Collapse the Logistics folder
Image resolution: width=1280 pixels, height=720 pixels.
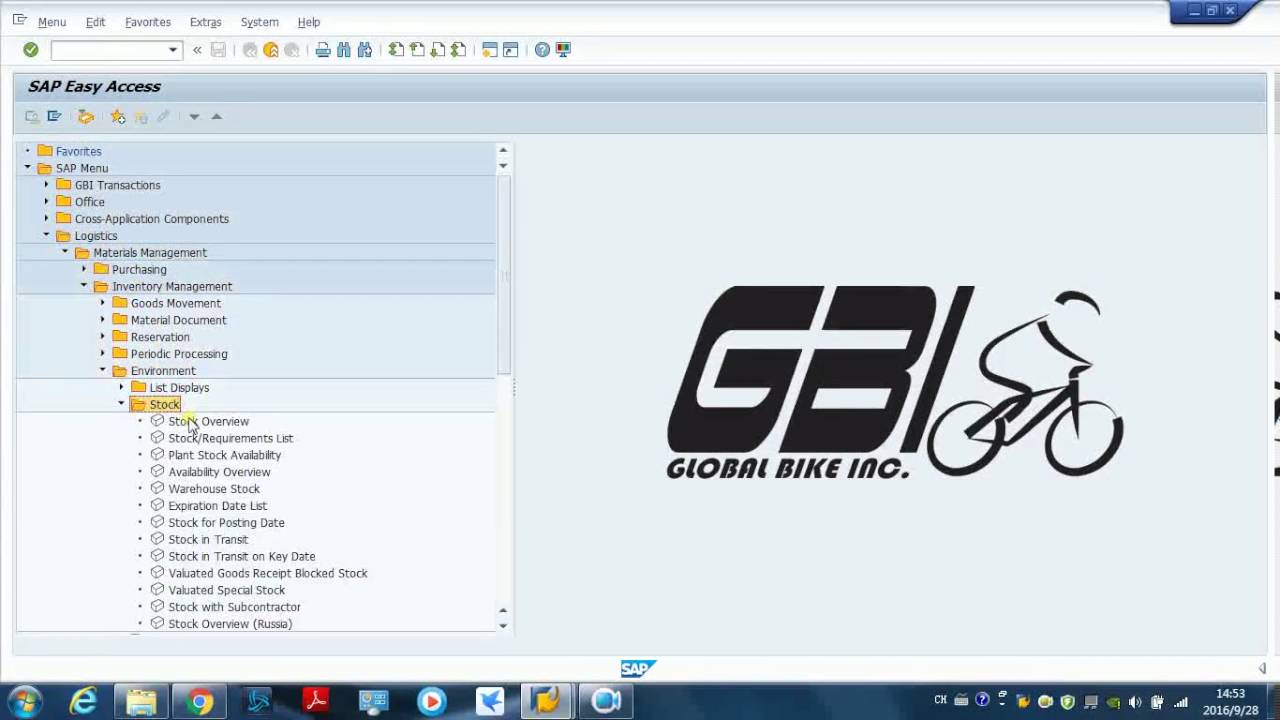[46, 235]
